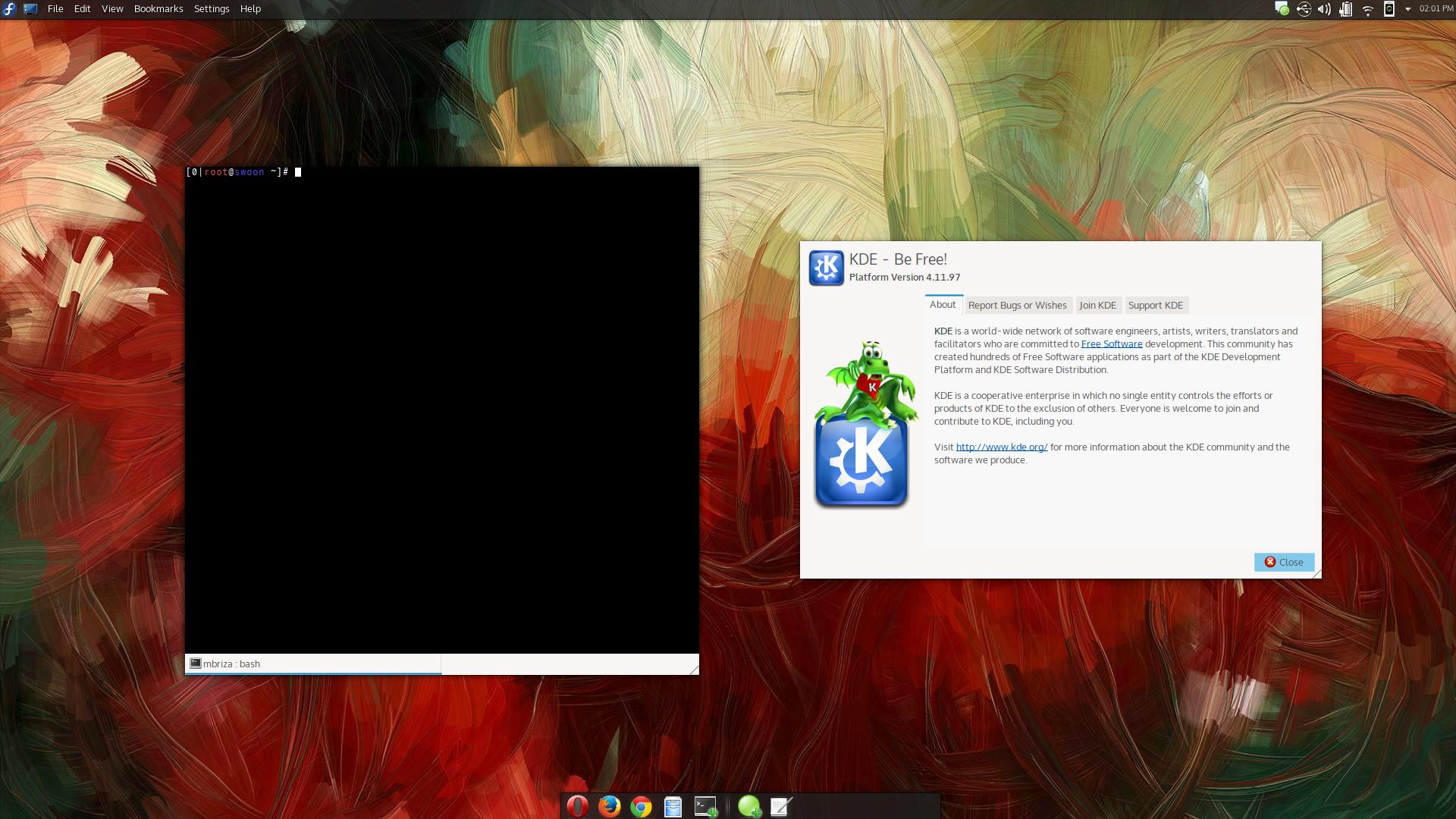Click the KDE logo in dialog header

point(826,268)
